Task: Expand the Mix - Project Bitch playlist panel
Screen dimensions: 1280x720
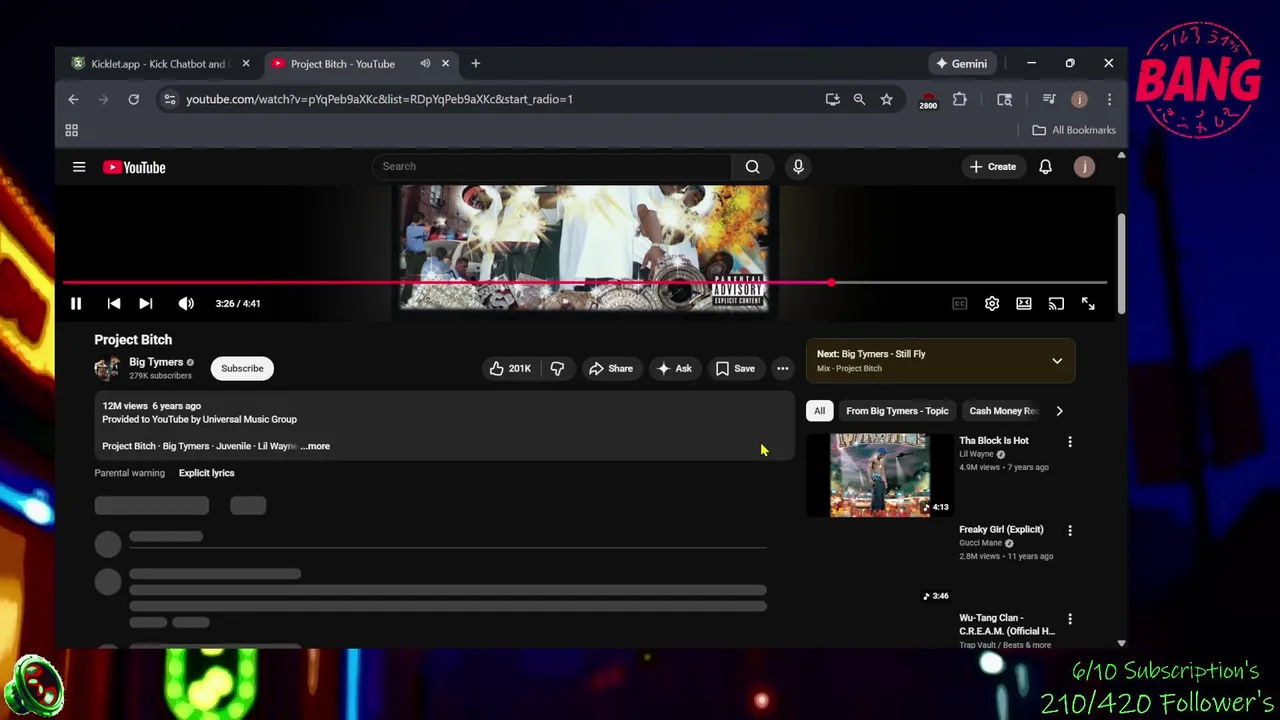Action: 1057,361
